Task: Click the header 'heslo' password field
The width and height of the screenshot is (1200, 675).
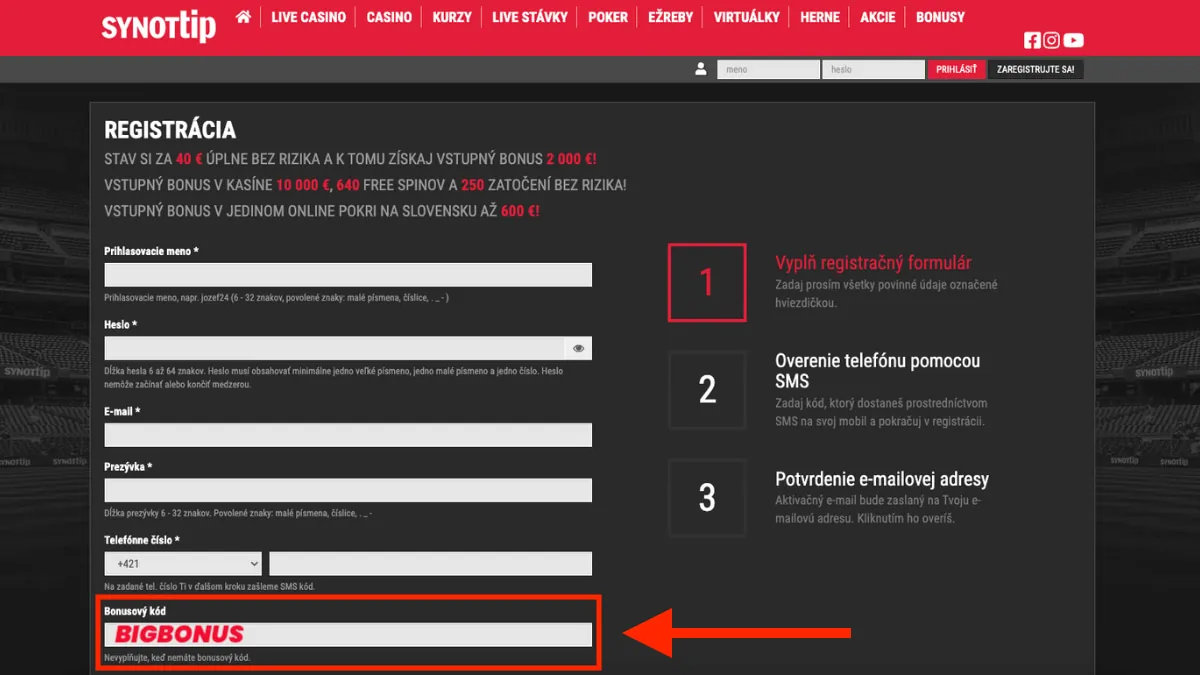Action: (873, 70)
